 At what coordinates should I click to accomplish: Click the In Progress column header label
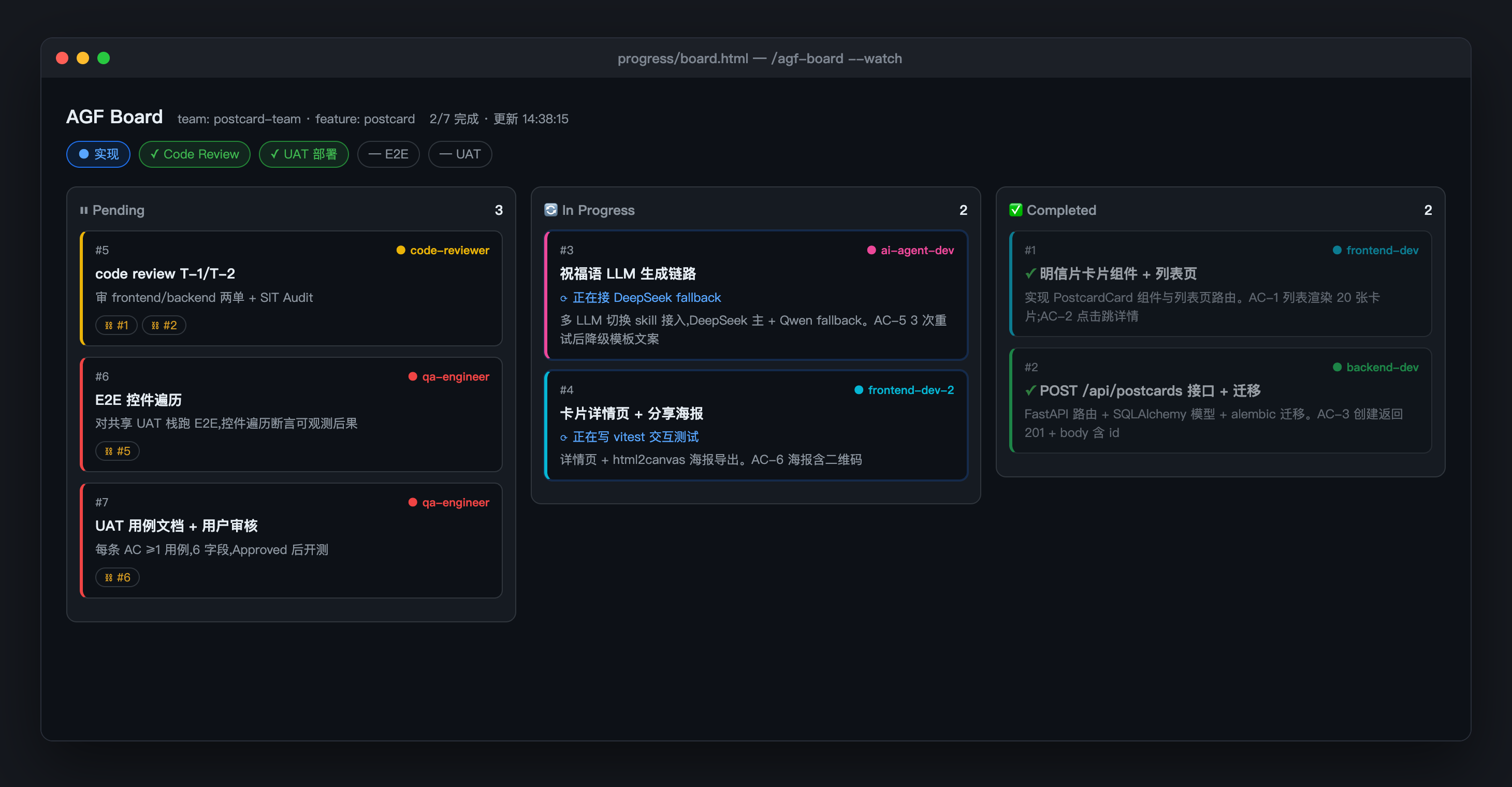click(x=598, y=210)
